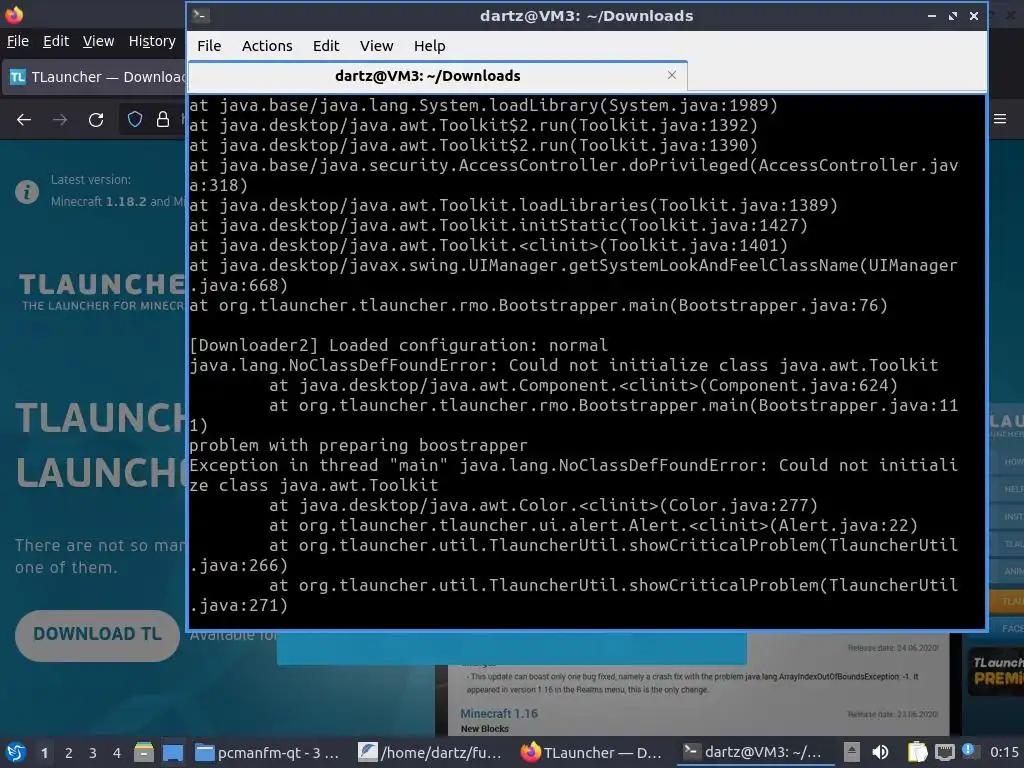Open the LXQt application menu
This screenshot has width=1024, height=768.
(16, 753)
